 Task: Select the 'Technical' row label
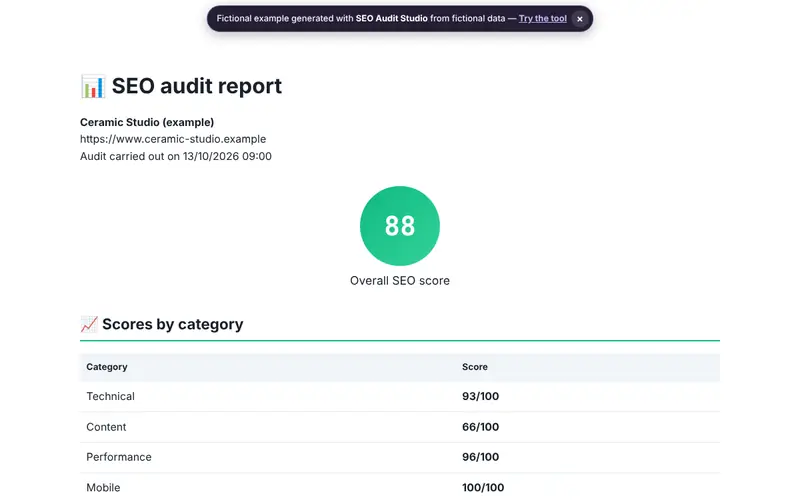pos(110,396)
